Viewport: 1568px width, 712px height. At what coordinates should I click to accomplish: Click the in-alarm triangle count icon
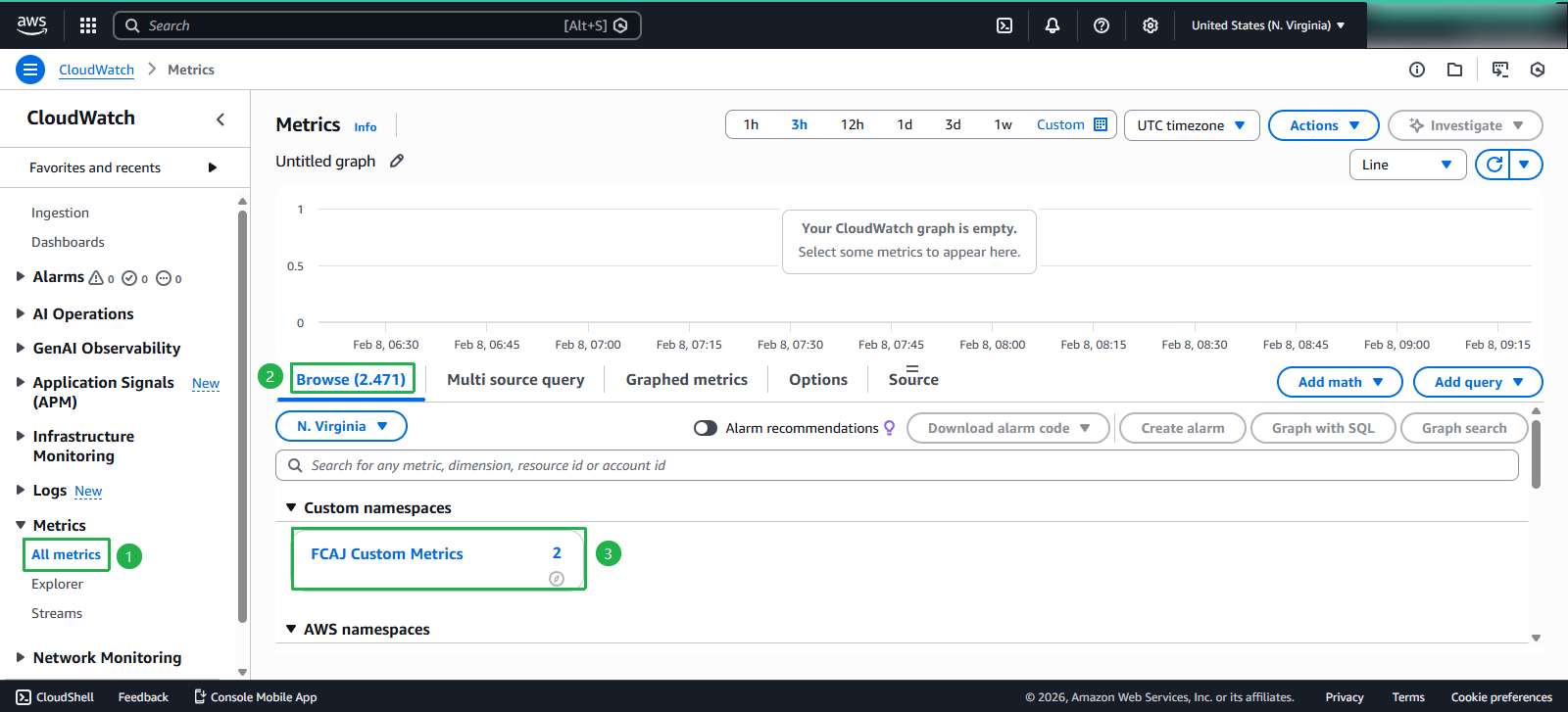click(x=96, y=278)
